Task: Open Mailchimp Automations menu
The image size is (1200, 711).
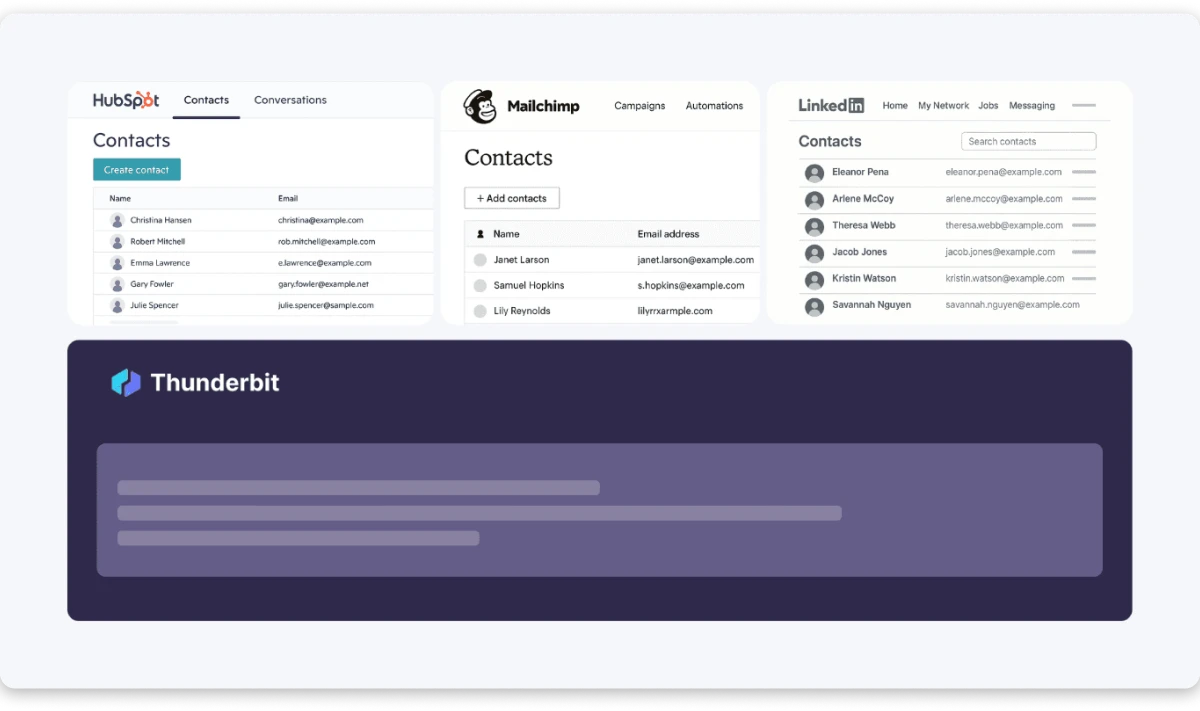Action: (714, 106)
